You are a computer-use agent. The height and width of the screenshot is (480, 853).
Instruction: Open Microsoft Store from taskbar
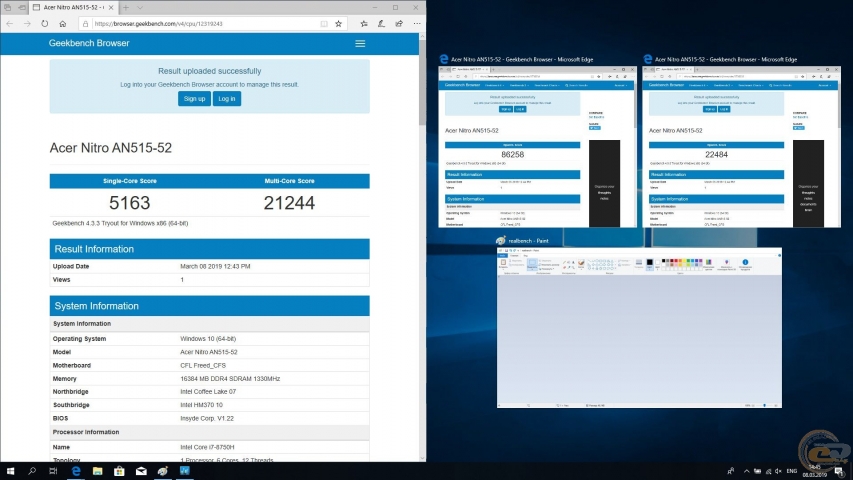pyautogui.click(x=119, y=471)
